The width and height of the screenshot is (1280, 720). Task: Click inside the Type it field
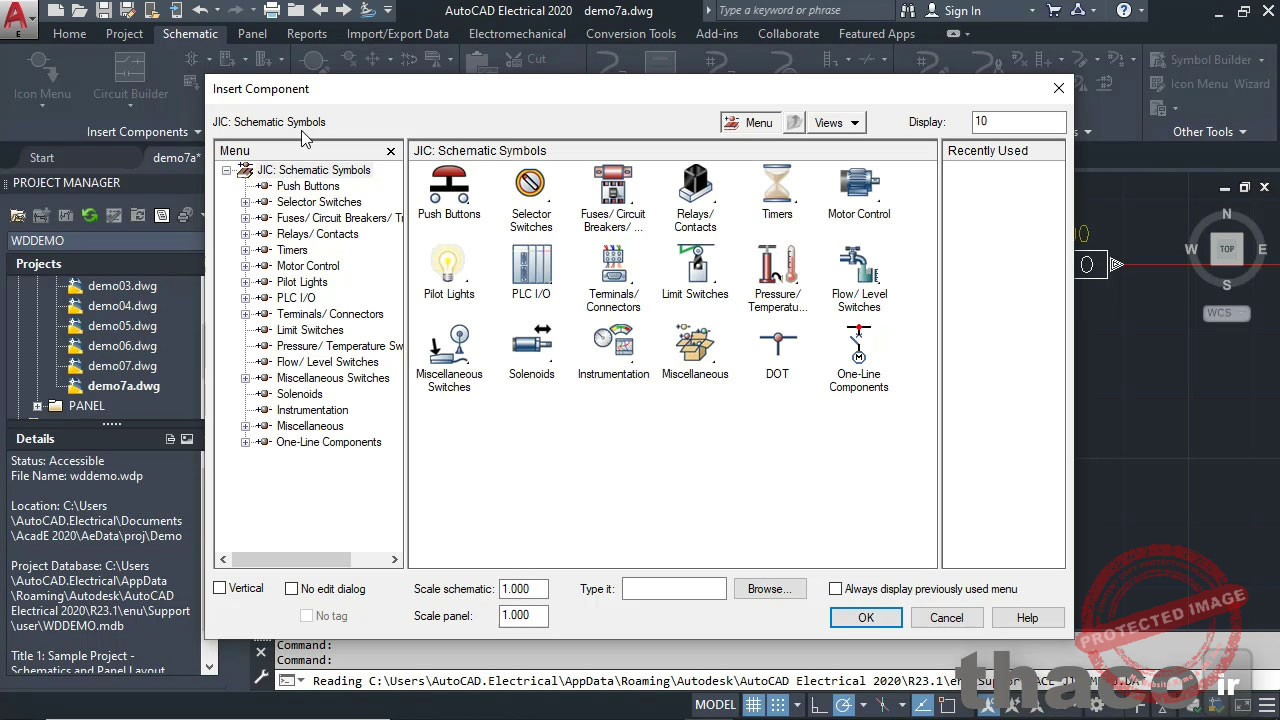[674, 588]
